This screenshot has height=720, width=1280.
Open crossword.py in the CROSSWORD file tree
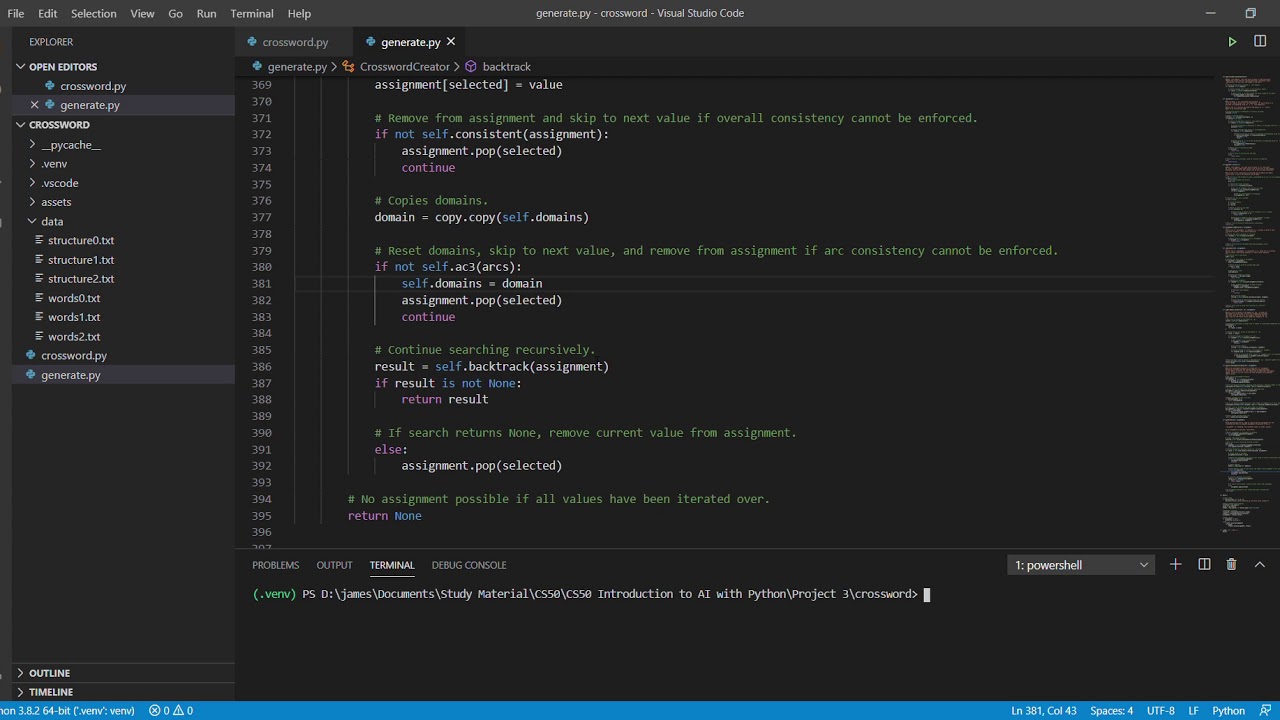pyautogui.click(x=74, y=355)
